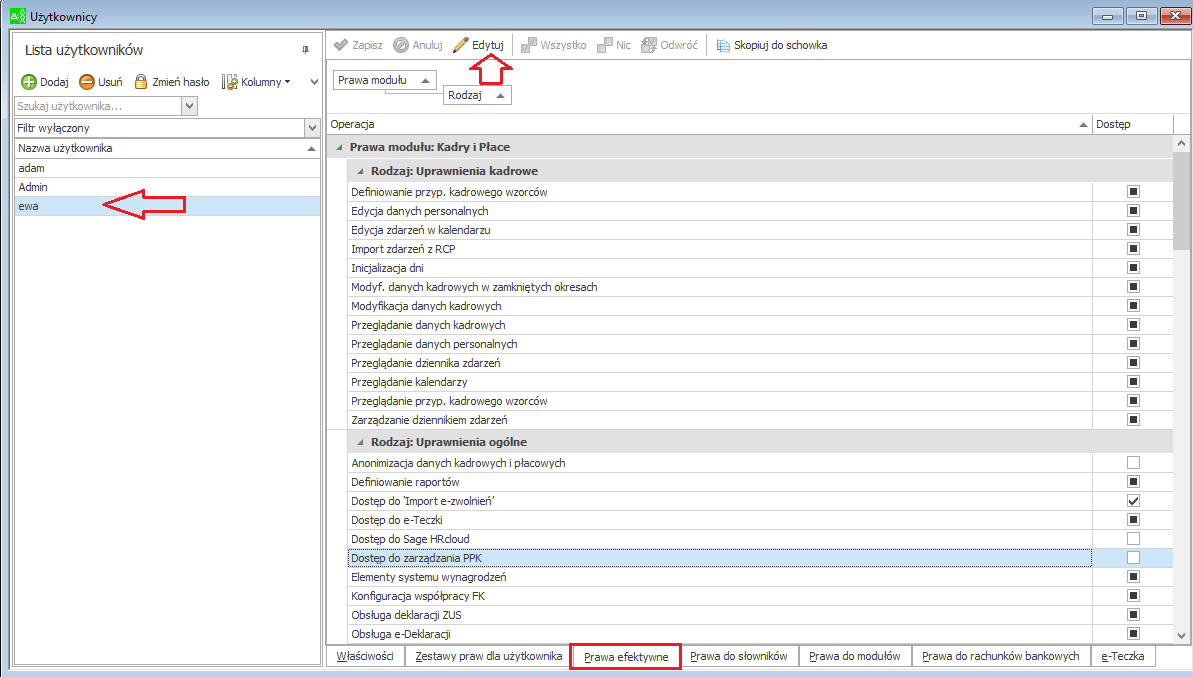Click the Prawa modułu grouping chip
Viewport: 1193px width, 677px height.
click(x=384, y=80)
